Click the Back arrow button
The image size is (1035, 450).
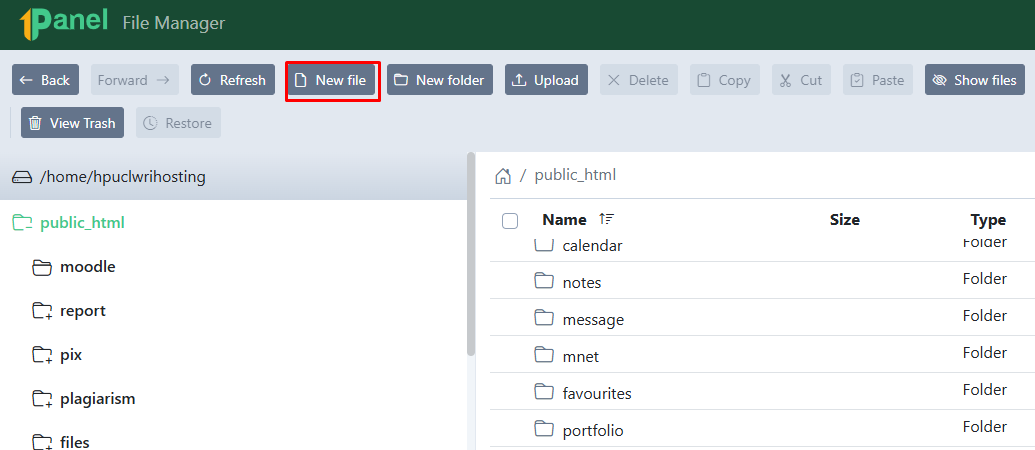click(46, 80)
